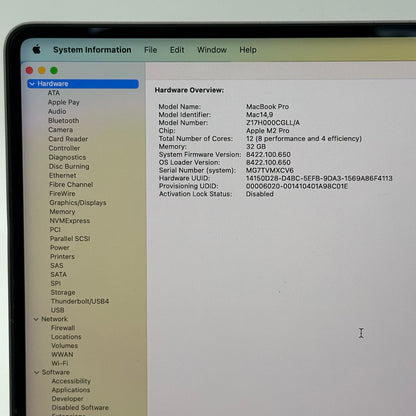Select Controller in the sidebar

click(x=64, y=148)
